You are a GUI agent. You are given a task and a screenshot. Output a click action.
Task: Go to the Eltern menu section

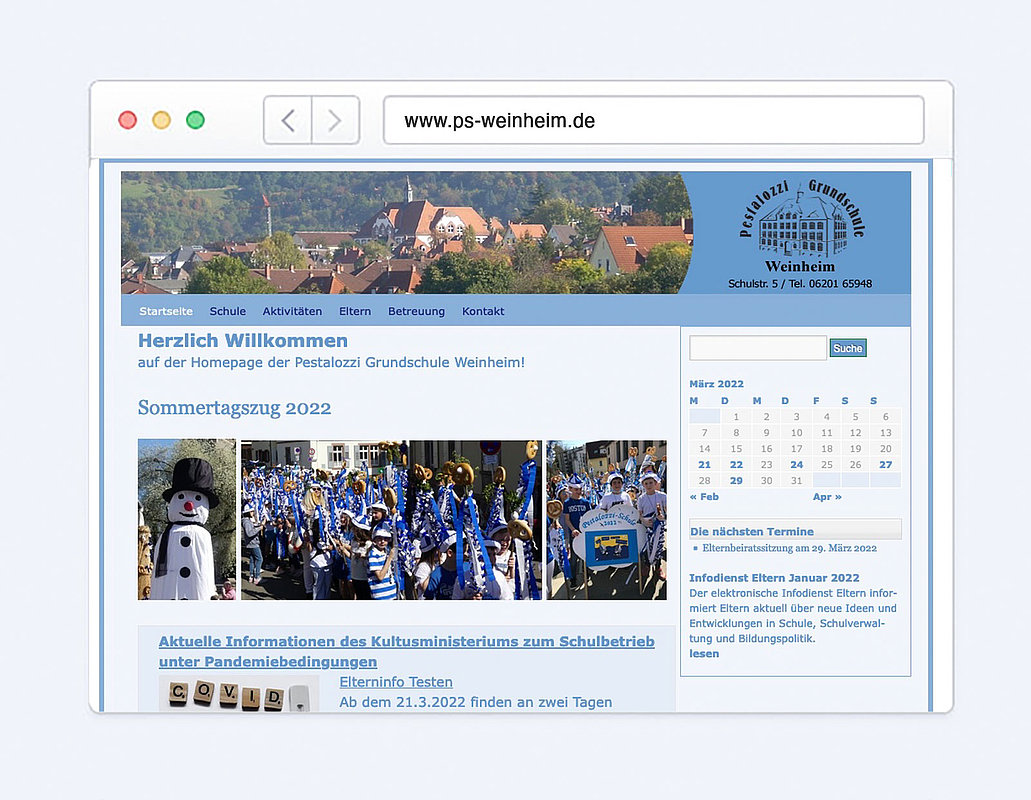[x=355, y=311]
